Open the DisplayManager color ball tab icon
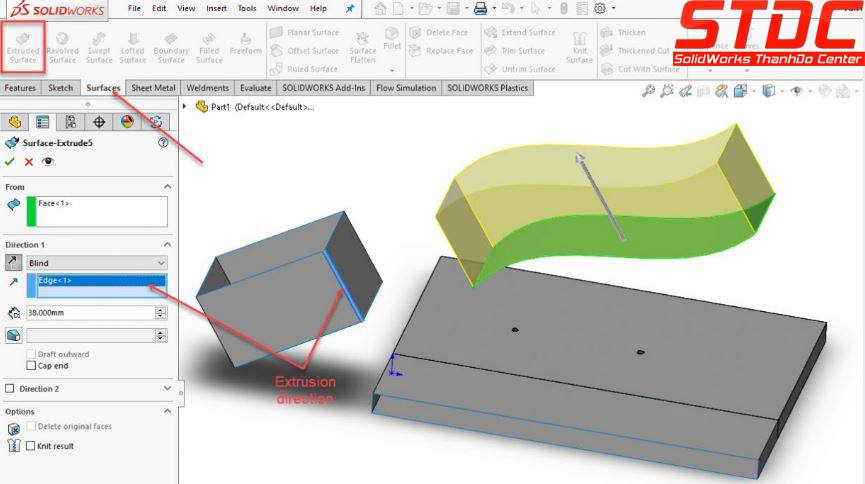 click(x=127, y=122)
